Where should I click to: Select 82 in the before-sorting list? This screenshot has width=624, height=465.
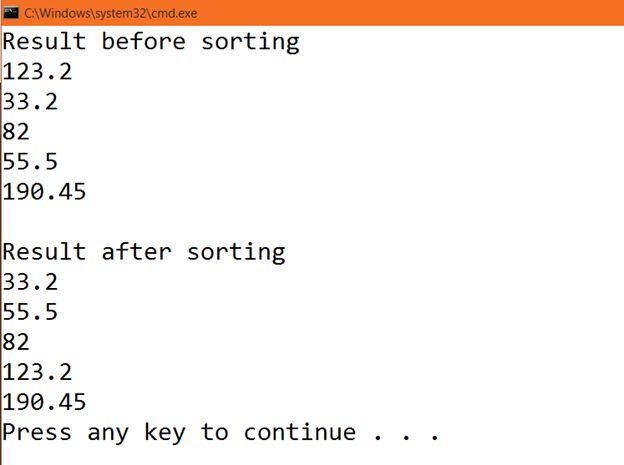[x=17, y=132]
